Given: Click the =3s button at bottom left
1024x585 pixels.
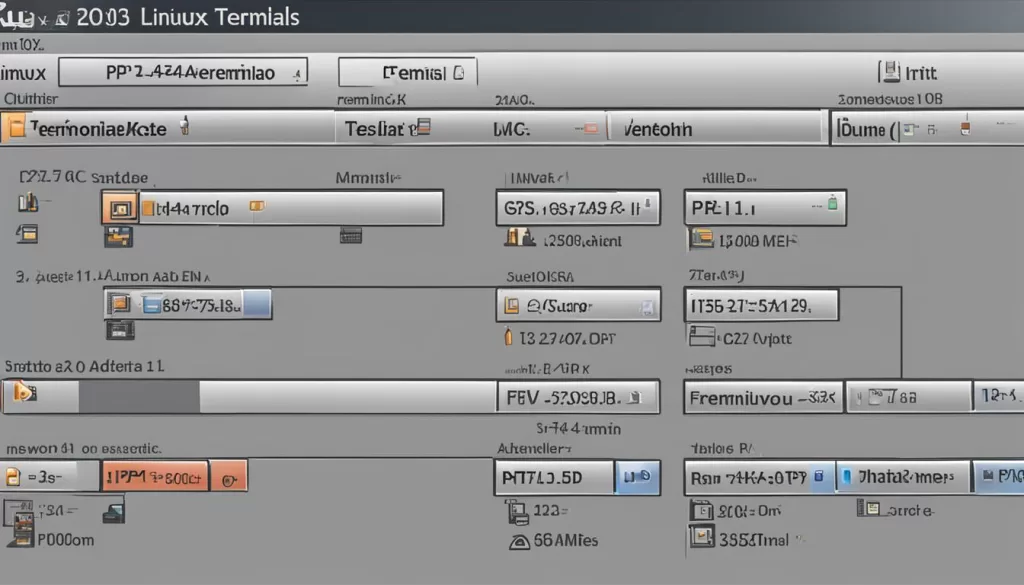Looking at the screenshot, I should pyautogui.click(x=50, y=477).
